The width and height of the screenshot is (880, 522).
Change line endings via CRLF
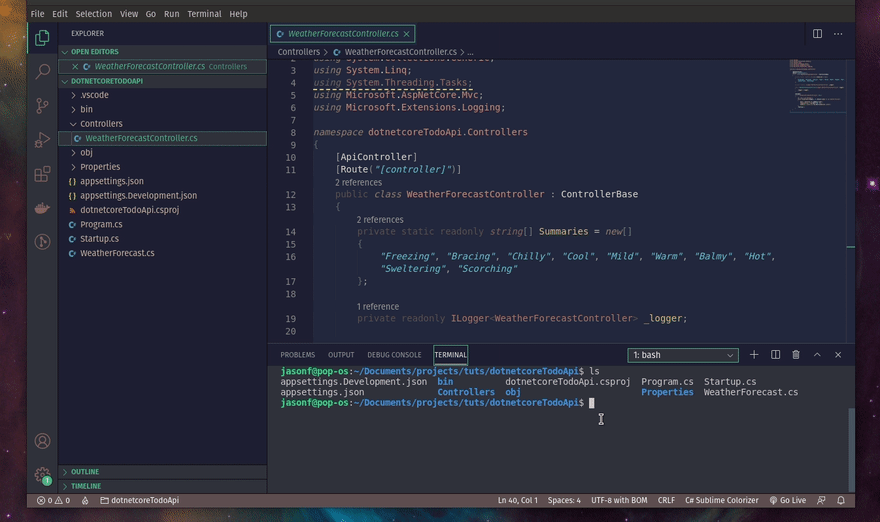666,500
